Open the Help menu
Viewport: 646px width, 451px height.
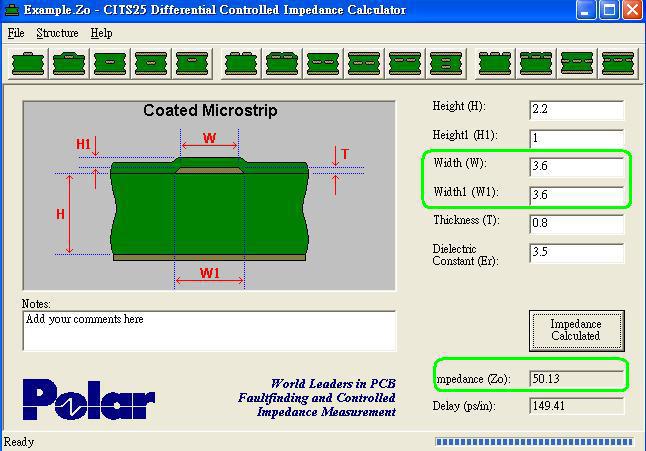(101, 33)
